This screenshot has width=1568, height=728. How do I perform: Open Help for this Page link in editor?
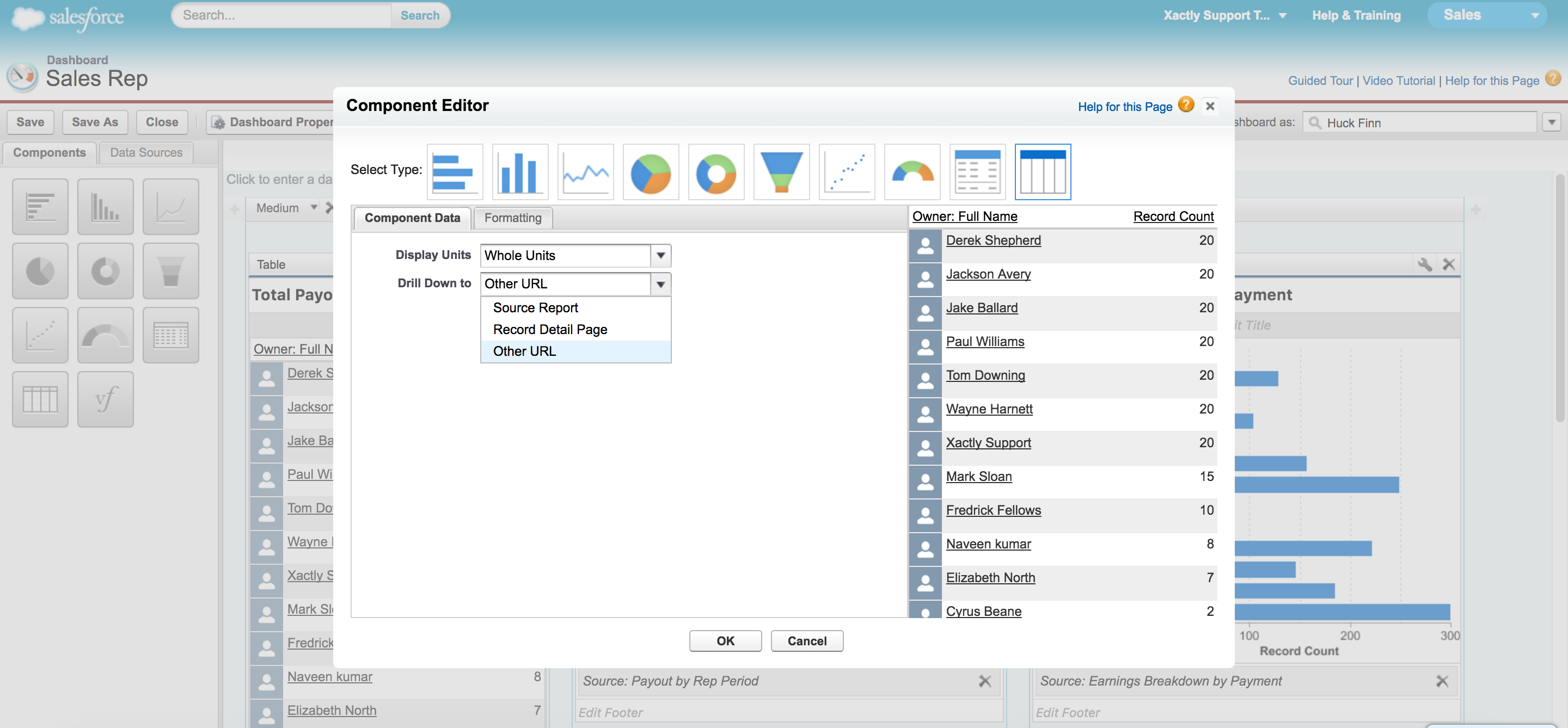pyautogui.click(x=1124, y=107)
